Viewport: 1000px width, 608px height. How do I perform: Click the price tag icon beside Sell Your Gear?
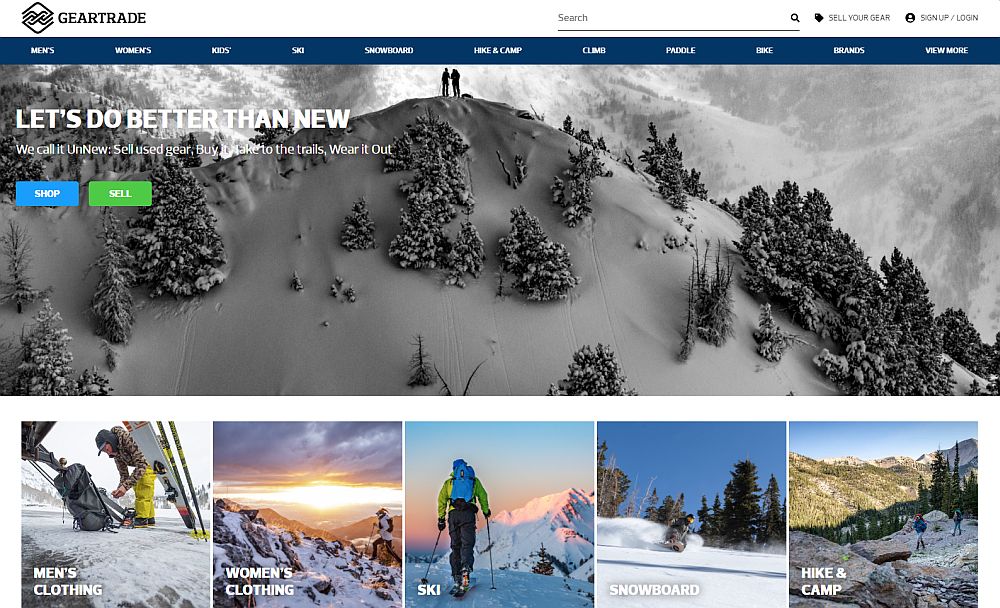point(819,18)
